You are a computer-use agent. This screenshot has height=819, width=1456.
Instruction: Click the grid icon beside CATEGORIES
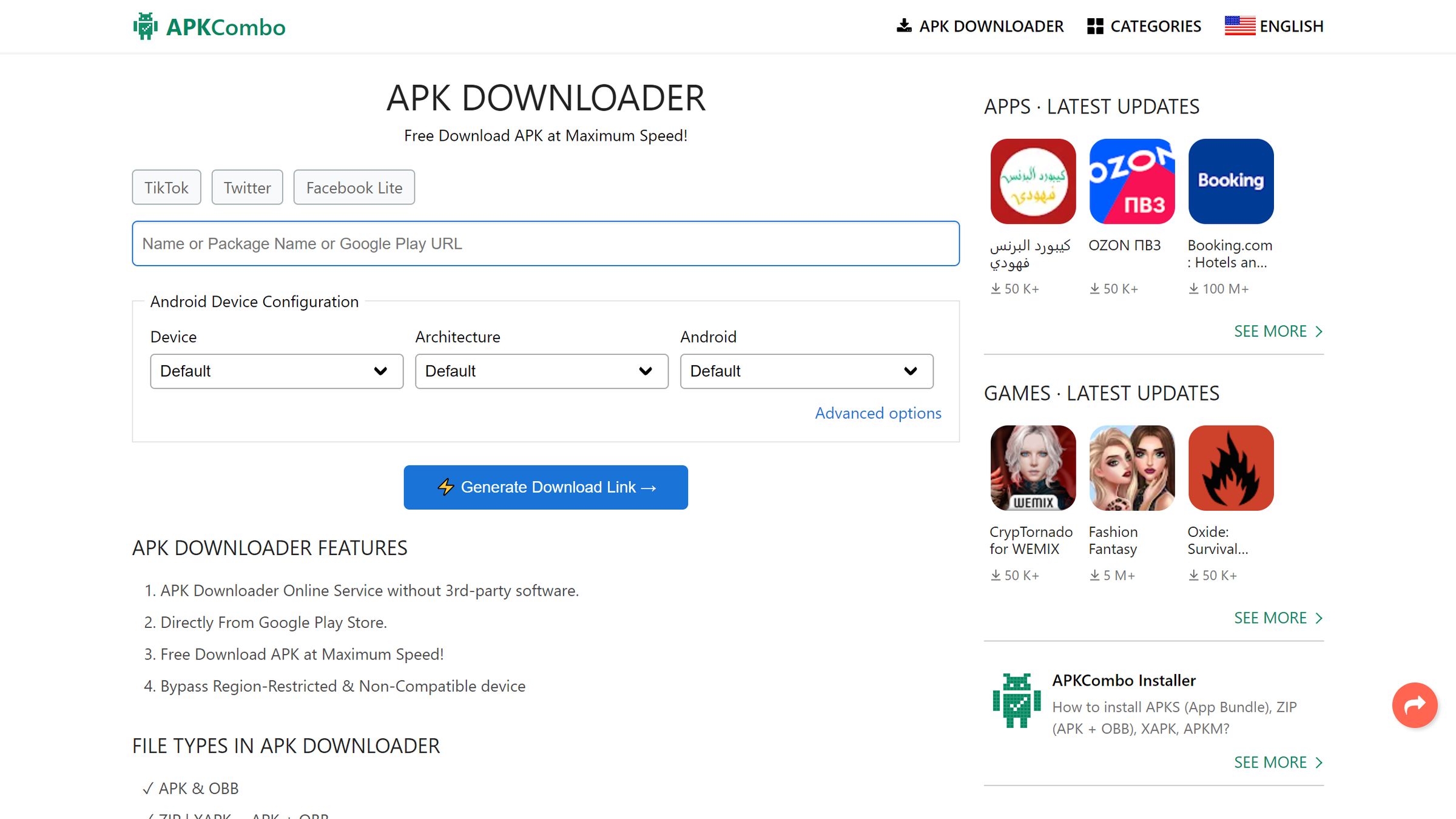tap(1095, 26)
